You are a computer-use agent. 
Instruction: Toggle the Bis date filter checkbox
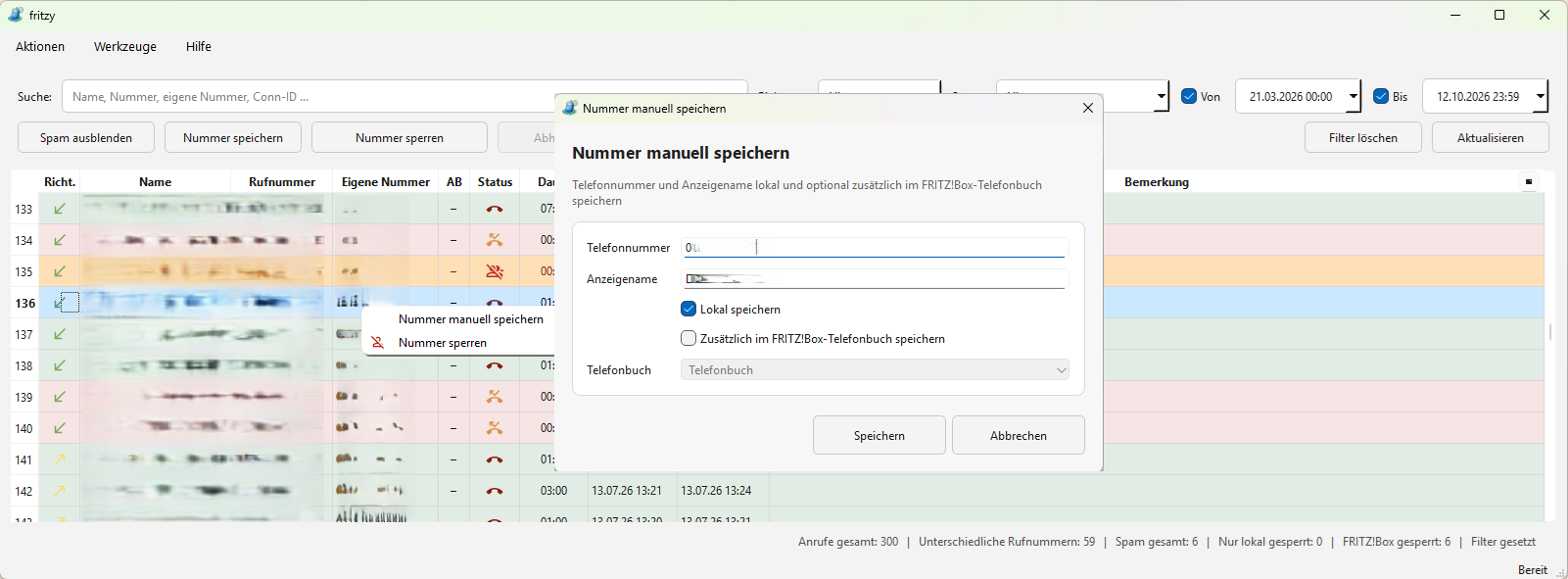(x=1381, y=96)
